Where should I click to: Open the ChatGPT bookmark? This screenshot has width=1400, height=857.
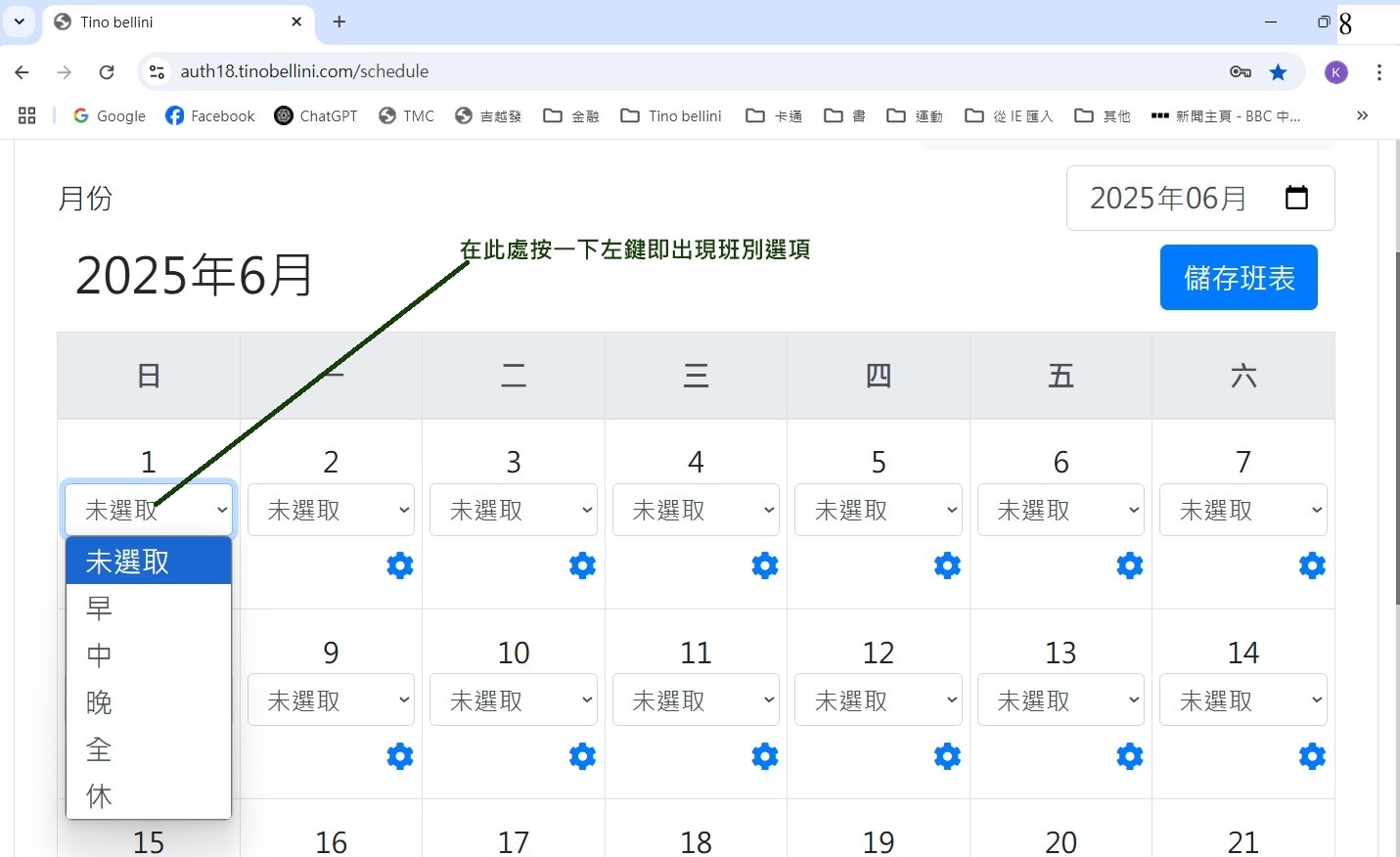tap(316, 115)
